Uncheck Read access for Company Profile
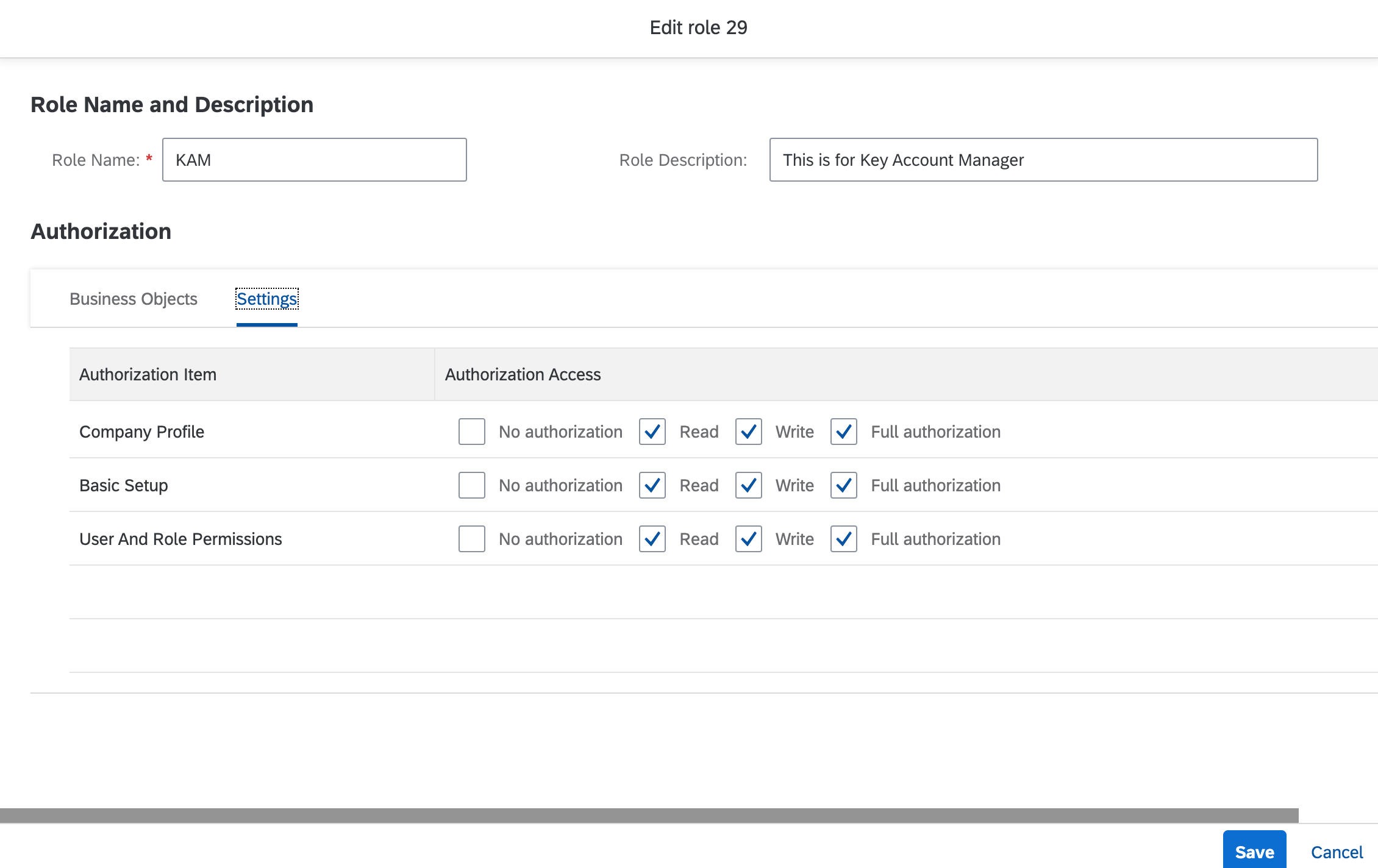The height and width of the screenshot is (868, 1378). 652,432
